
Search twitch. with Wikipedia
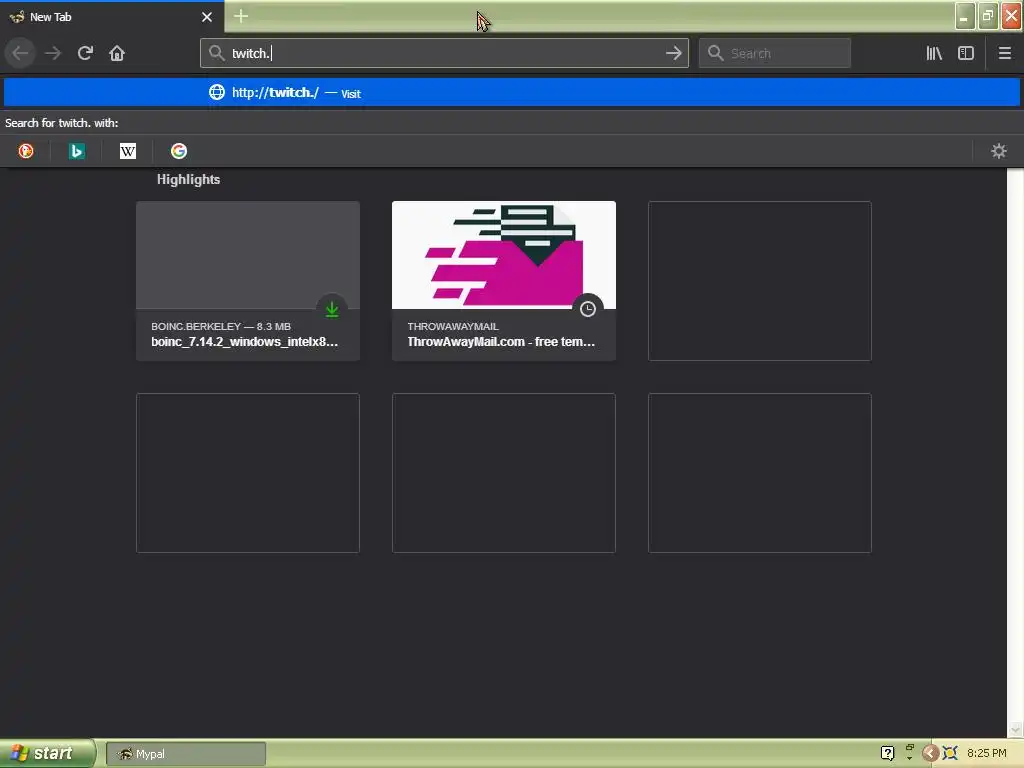tap(128, 151)
